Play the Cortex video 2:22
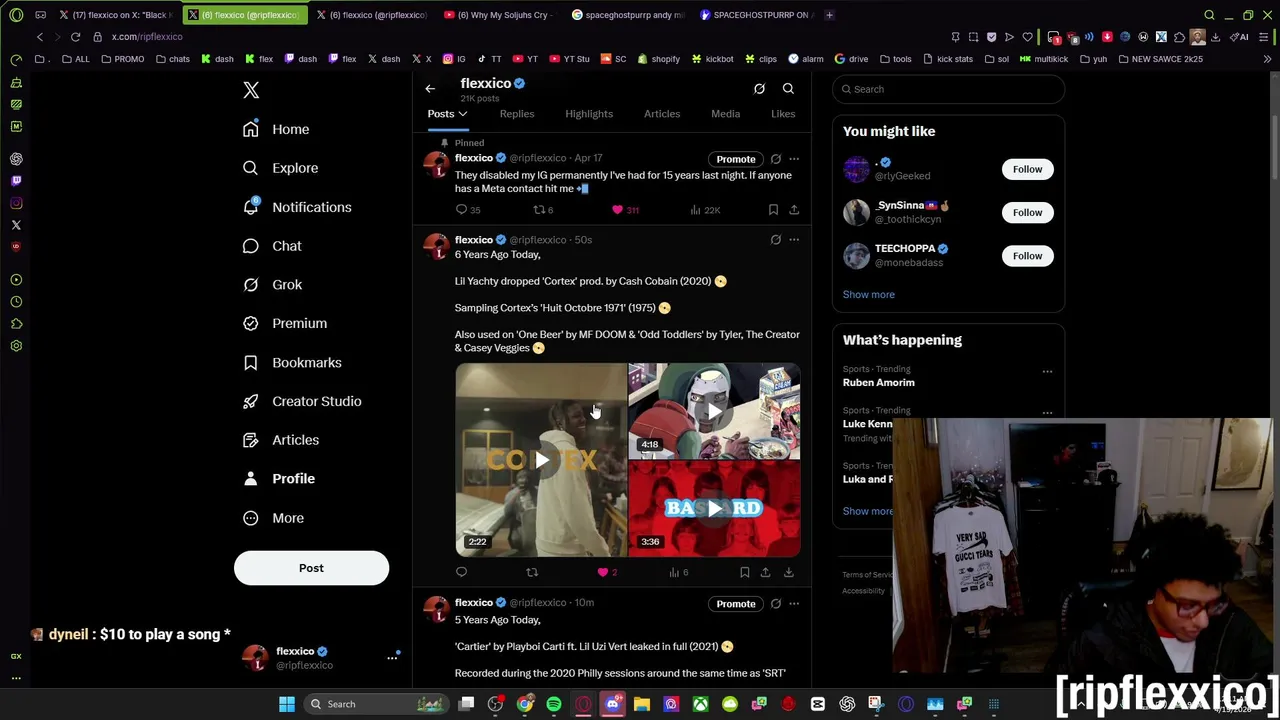Screen dimensions: 1280x720 tap(541, 460)
